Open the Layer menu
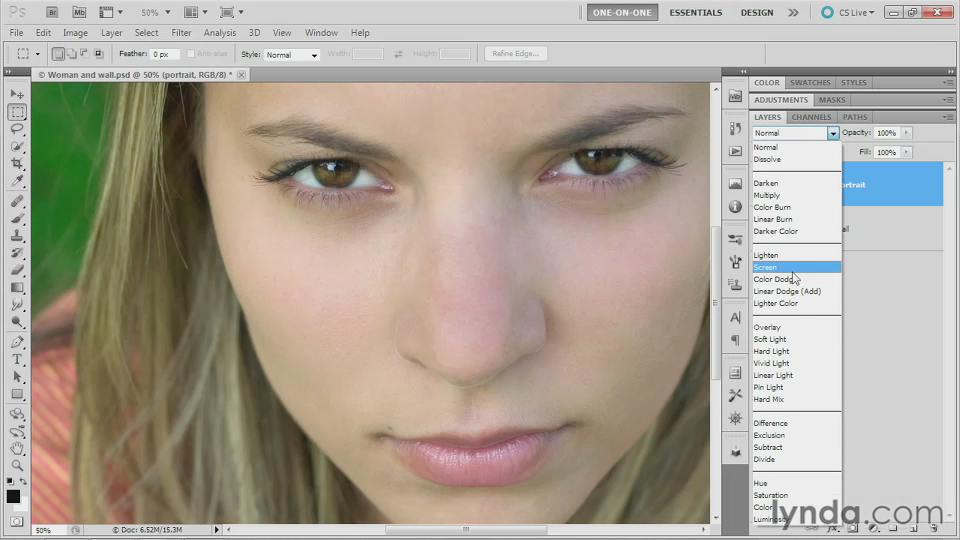The width and height of the screenshot is (960, 540). [x=111, y=32]
